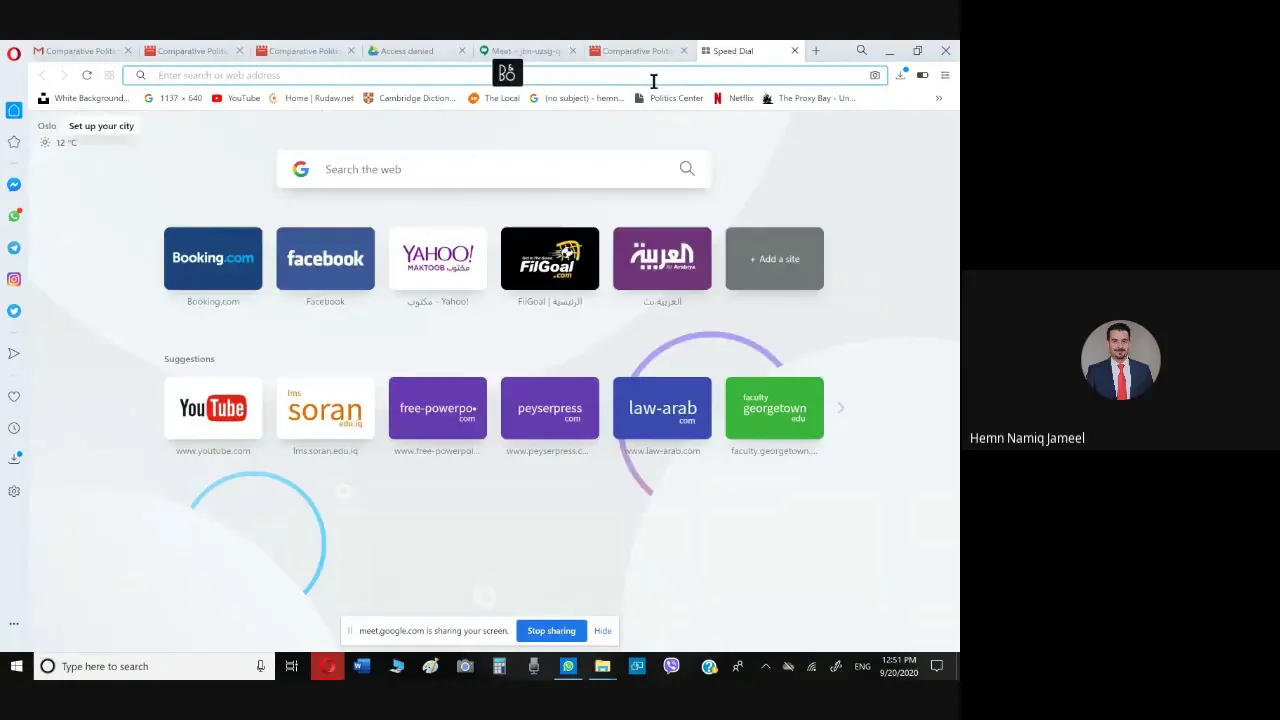Open YouTube bookmark in bookmarks bar
This screenshot has width=1280, height=720.
tap(236, 98)
